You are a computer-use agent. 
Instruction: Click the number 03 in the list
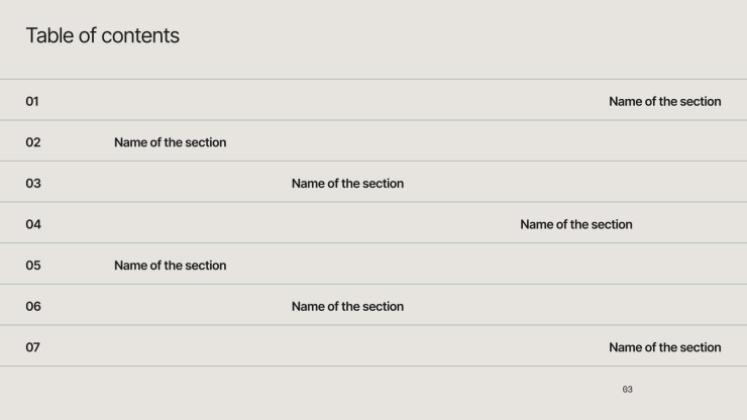(x=33, y=183)
